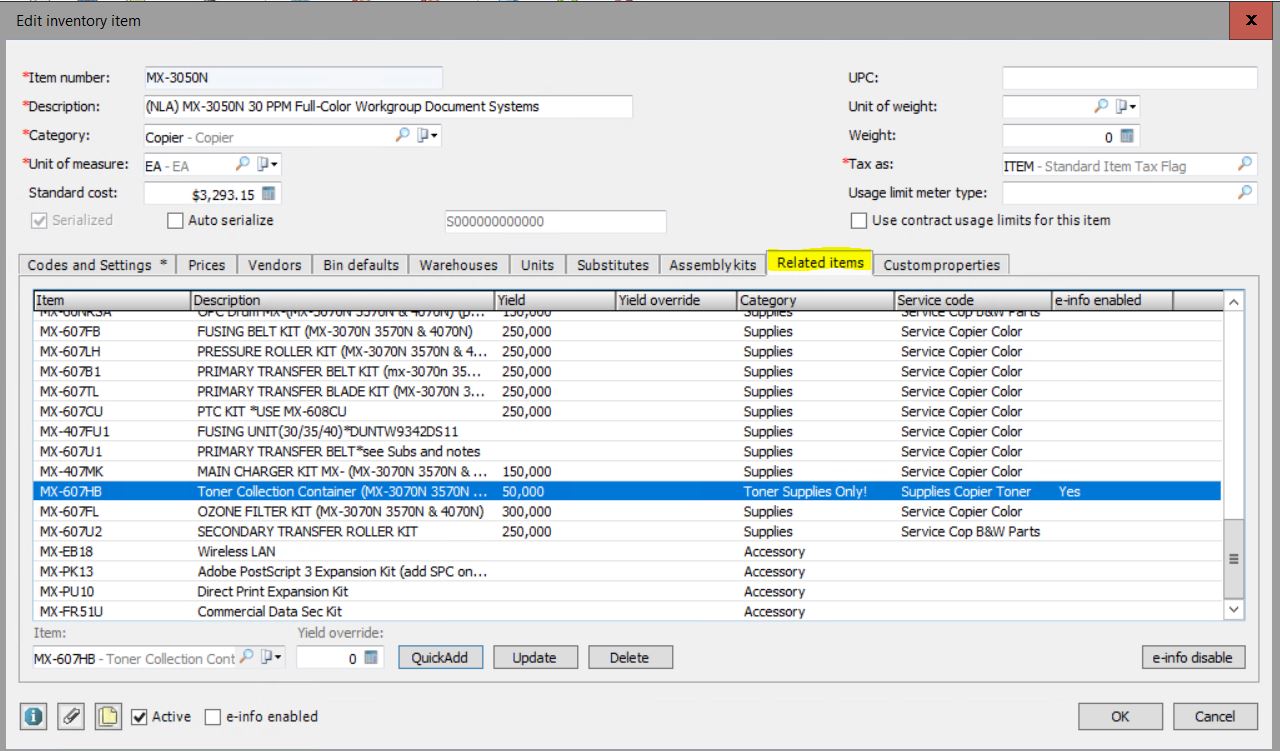Open the Item field lookup magnifier below the list
The width and height of the screenshot is (1280, 751).
tap(246, 657)
